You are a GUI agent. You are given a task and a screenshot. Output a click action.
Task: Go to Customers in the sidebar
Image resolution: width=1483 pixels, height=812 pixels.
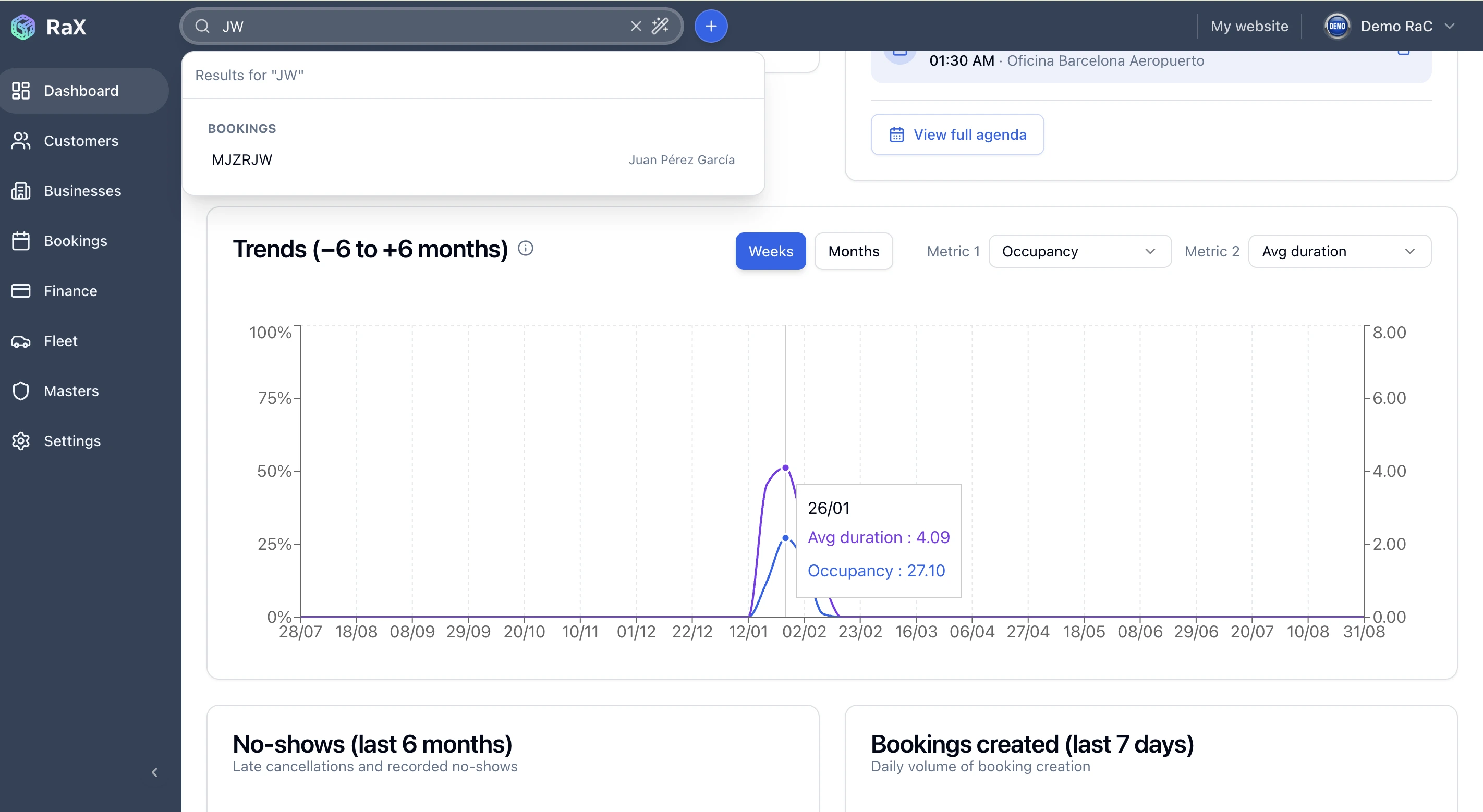[81, 141]
